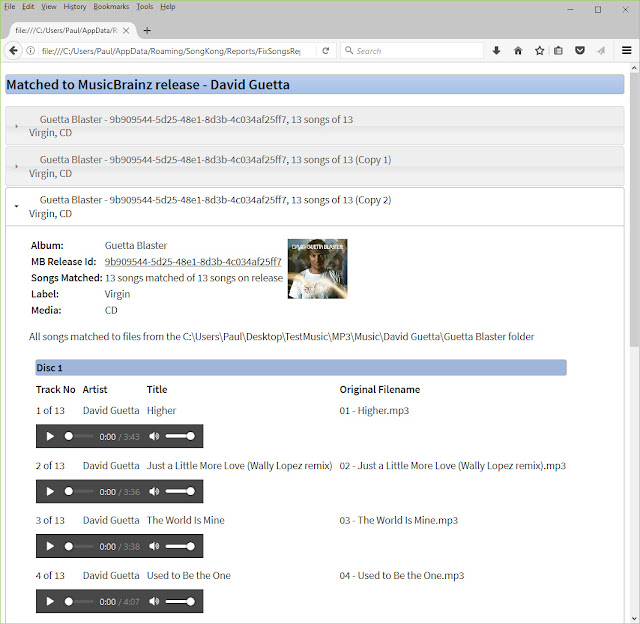
Task: Click the seek bar of the 3:36 player
Action: 79,491
